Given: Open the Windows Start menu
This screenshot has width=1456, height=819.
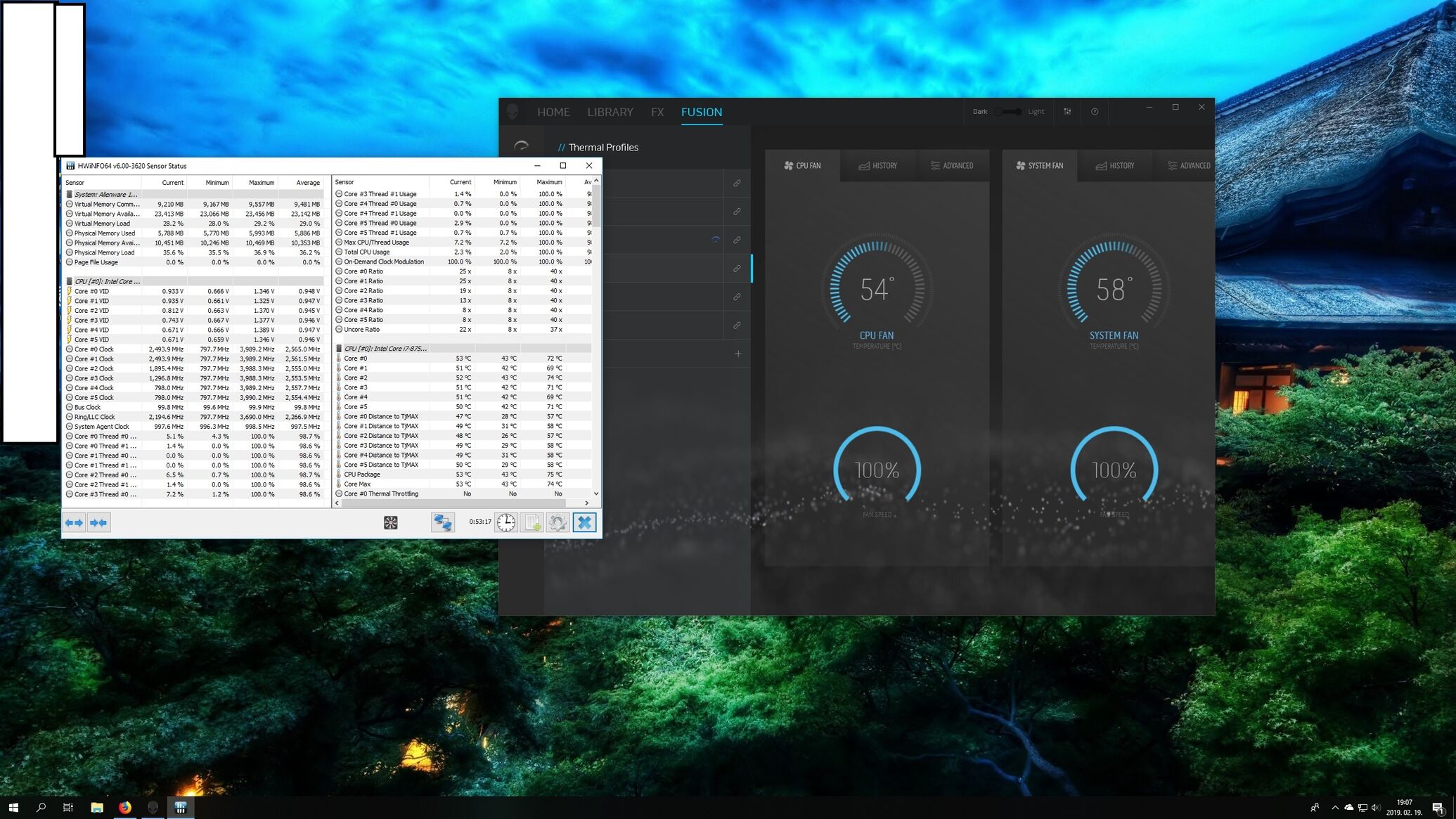Looking at the screenshot, I should [13, 808].
